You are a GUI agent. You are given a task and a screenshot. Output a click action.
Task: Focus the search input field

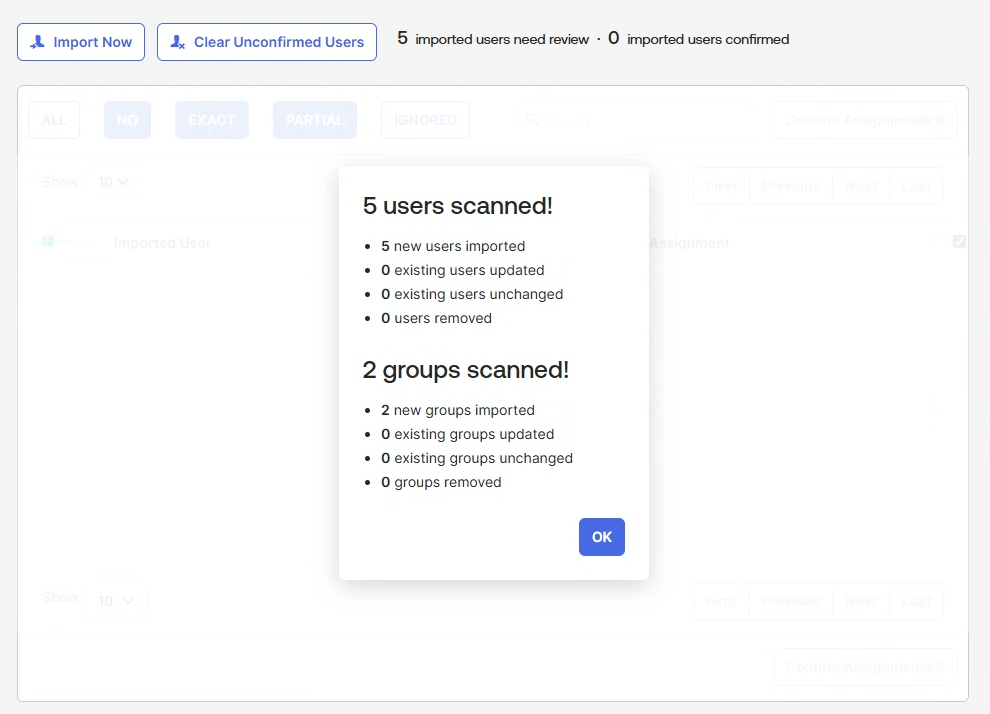(x=638, y=121)
